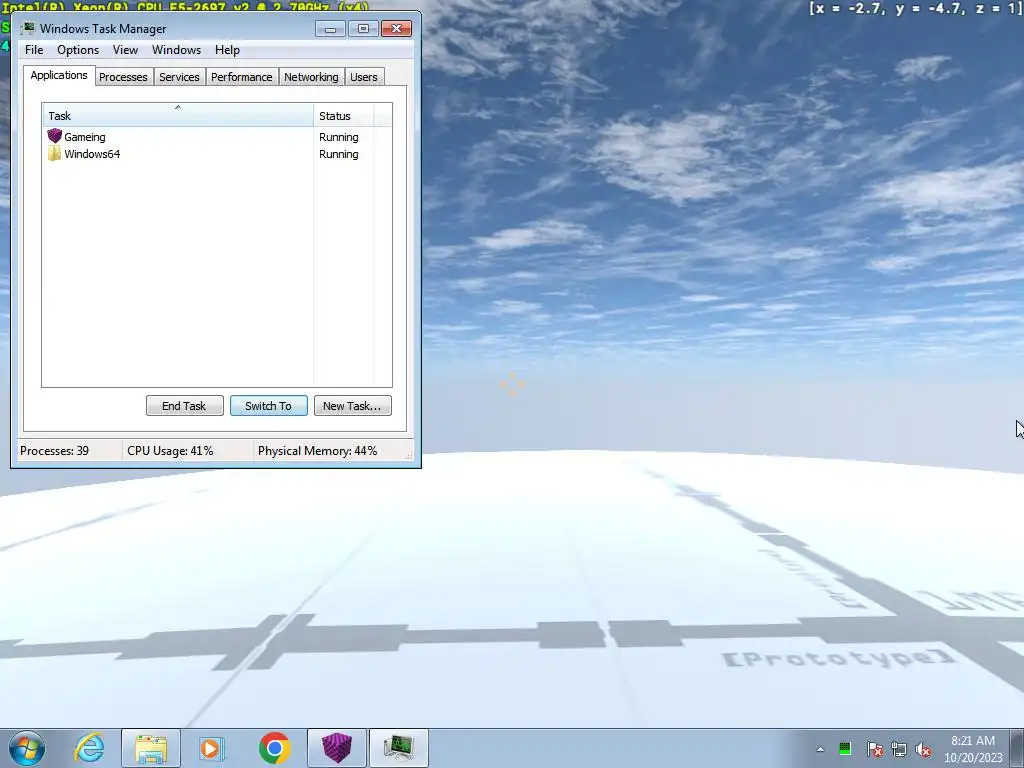Close the Task Manager window
This screenshot has width=1024, height=768.
tap(396, 29)
